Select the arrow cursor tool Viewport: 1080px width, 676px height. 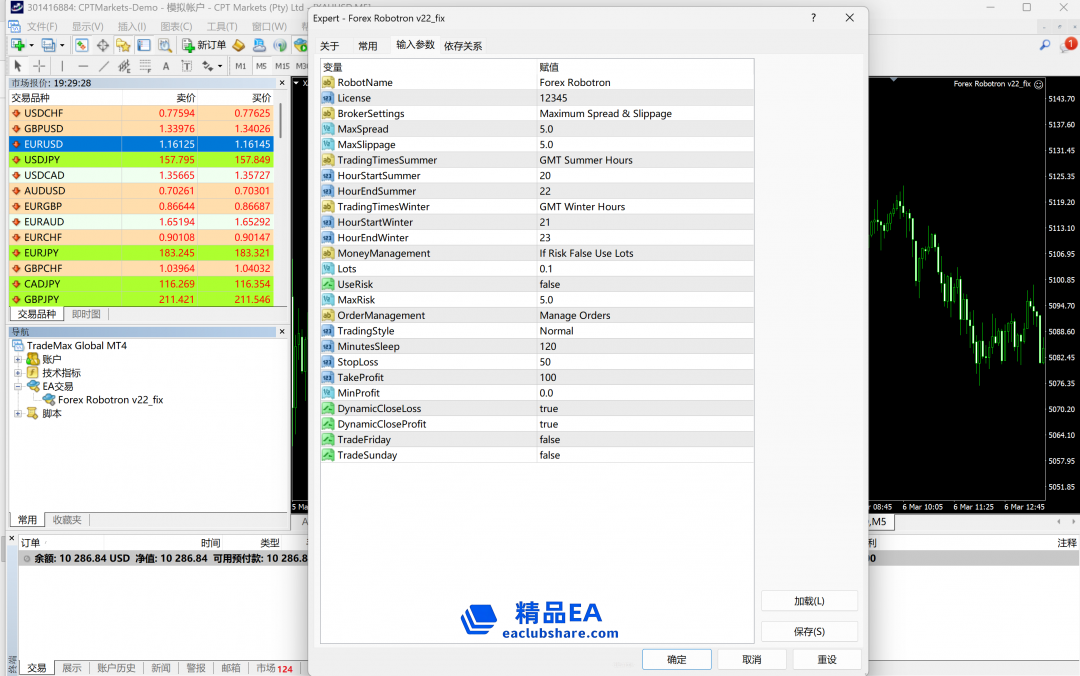[17, 66]
